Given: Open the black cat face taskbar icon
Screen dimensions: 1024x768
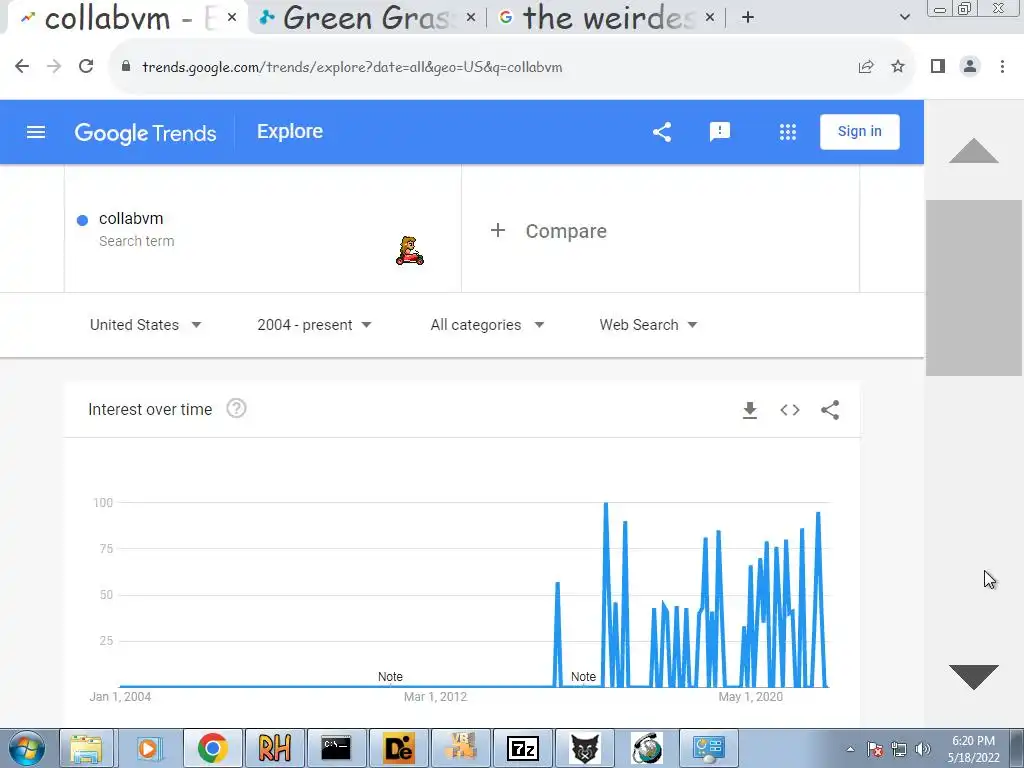Looking at the screenshot, I should [x=584, y=748].
